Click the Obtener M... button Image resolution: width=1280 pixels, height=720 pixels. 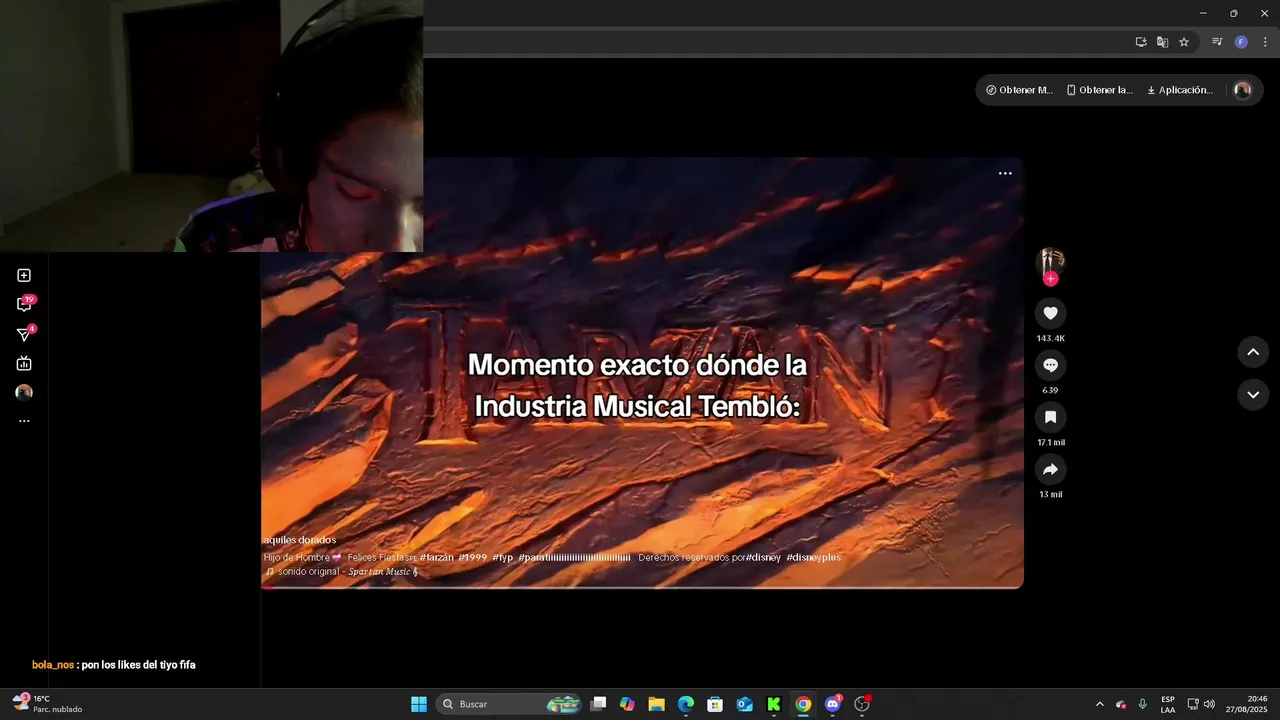tap(1019, 90)
